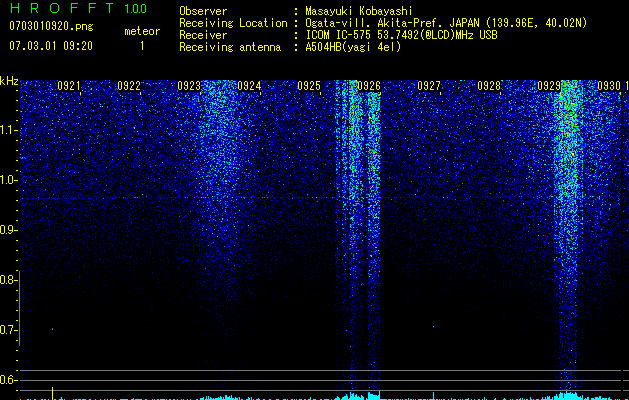Click the 0.8 kHz axis label

[x=8, y=280]
